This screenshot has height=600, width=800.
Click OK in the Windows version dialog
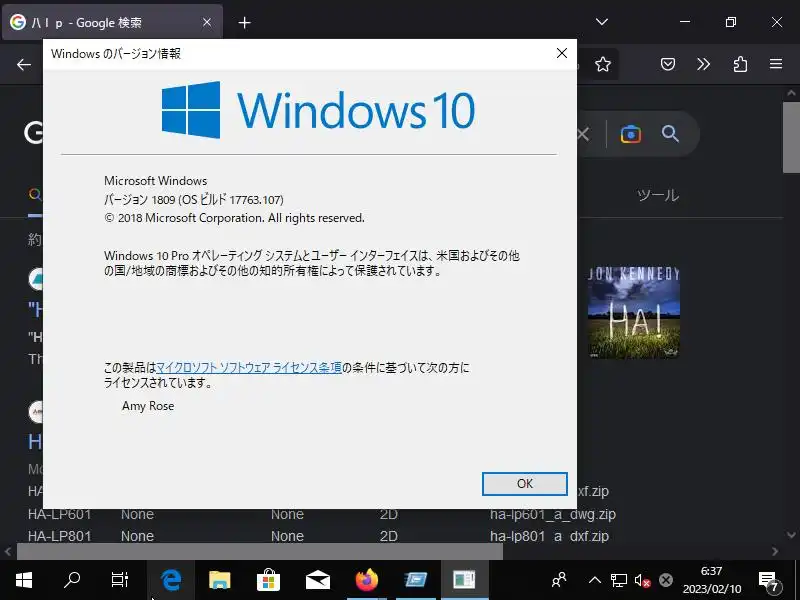coord(524,484)
